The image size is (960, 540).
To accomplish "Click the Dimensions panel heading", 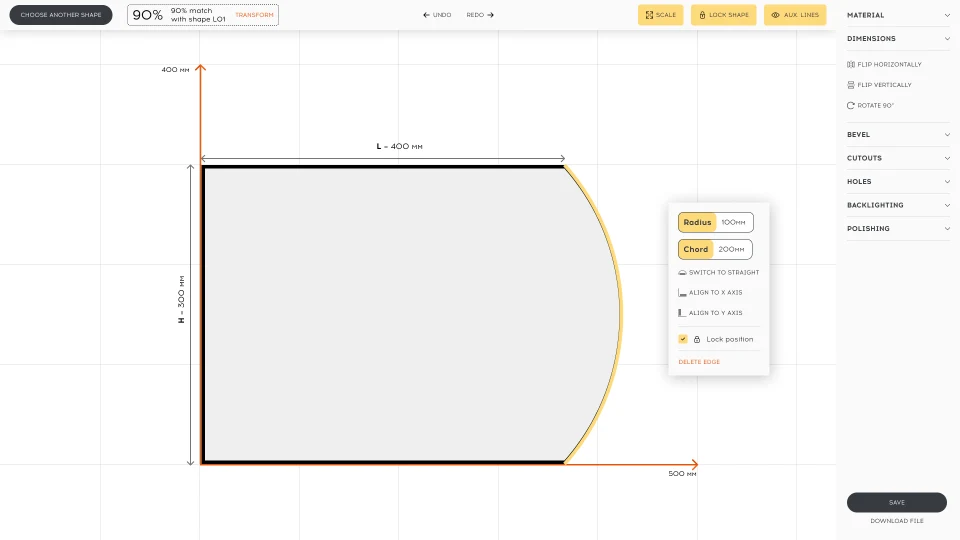I will pos(871,39).
